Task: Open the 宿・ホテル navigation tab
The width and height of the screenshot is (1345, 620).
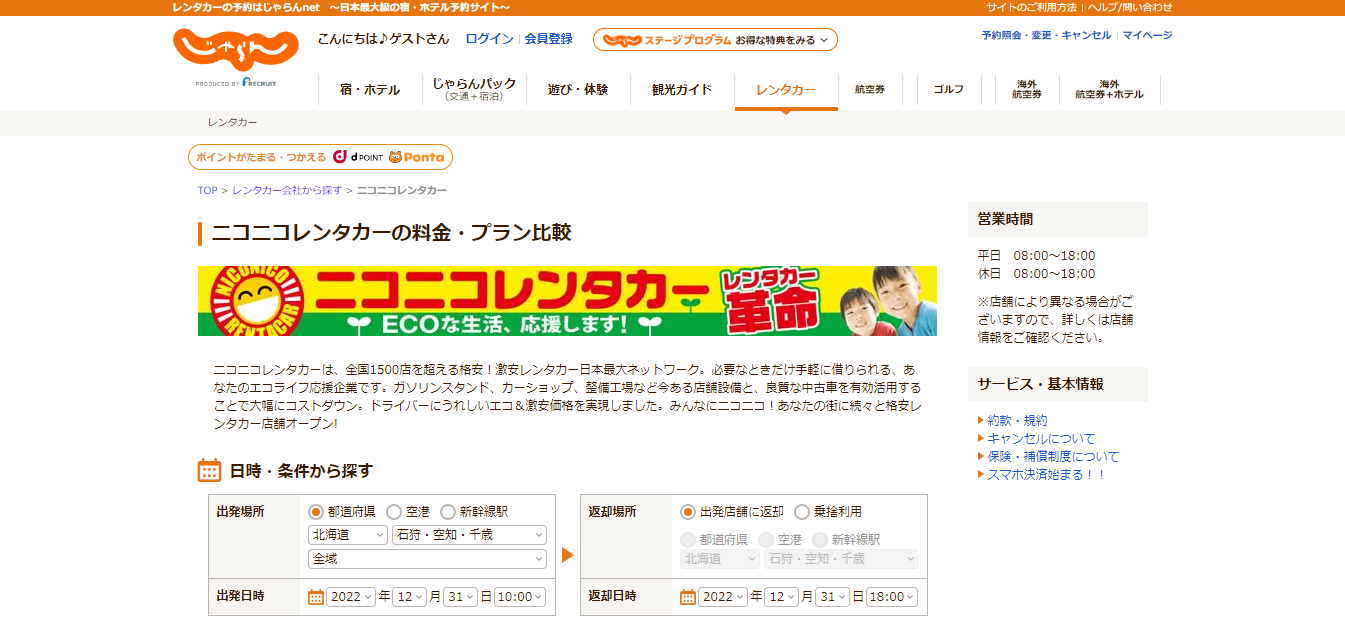Action: (x=369, y=90)
